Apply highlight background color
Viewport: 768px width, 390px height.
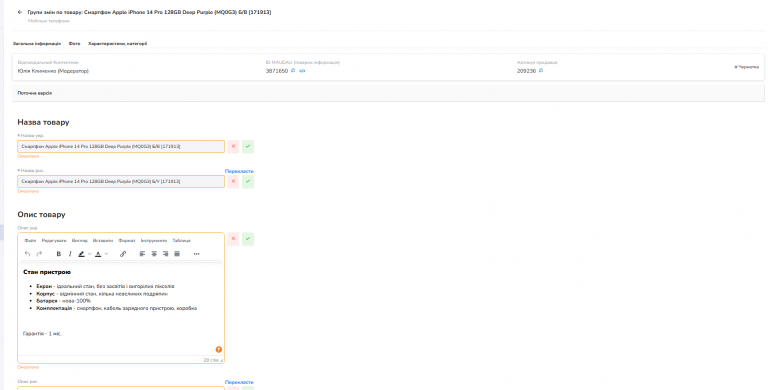tap(81, 254)
